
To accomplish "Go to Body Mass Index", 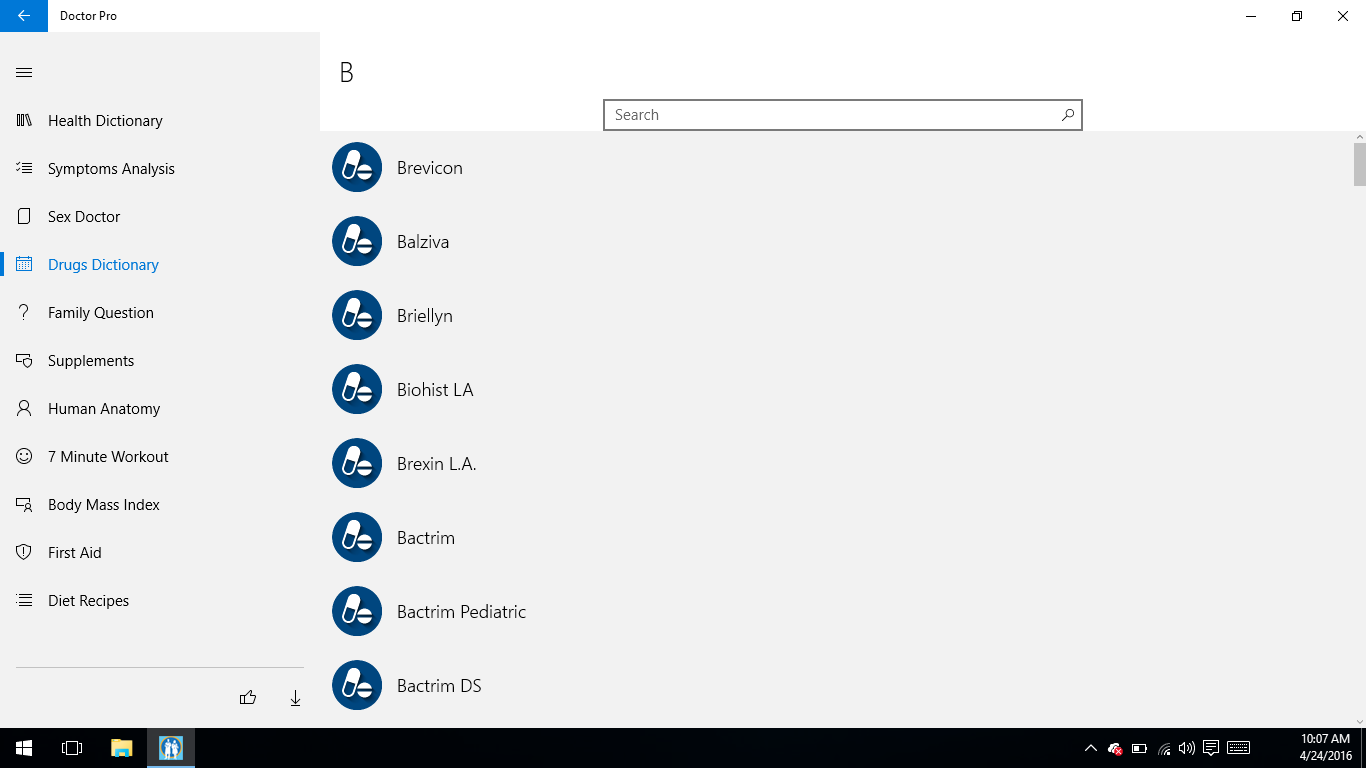I will tap(103, 505).
